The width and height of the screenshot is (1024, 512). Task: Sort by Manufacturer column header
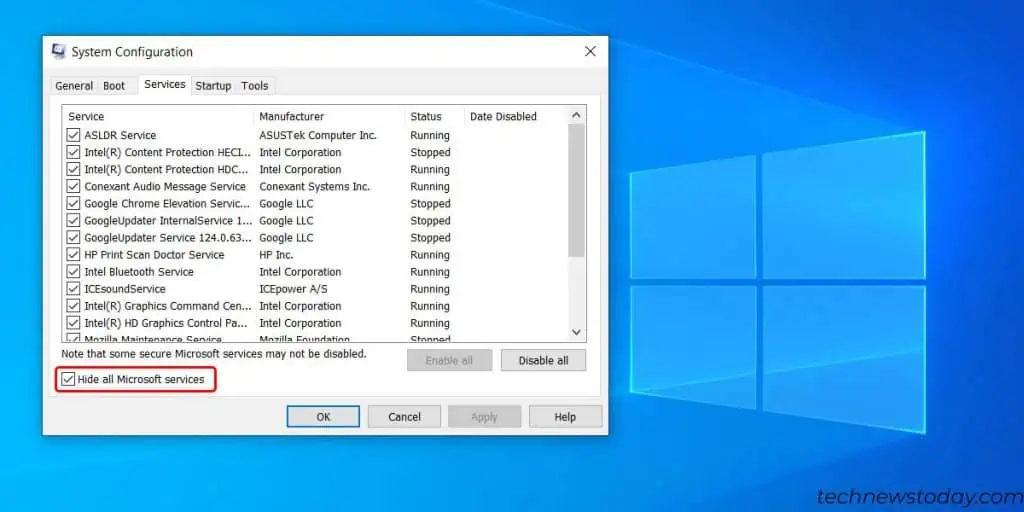[x=328, y=116]
